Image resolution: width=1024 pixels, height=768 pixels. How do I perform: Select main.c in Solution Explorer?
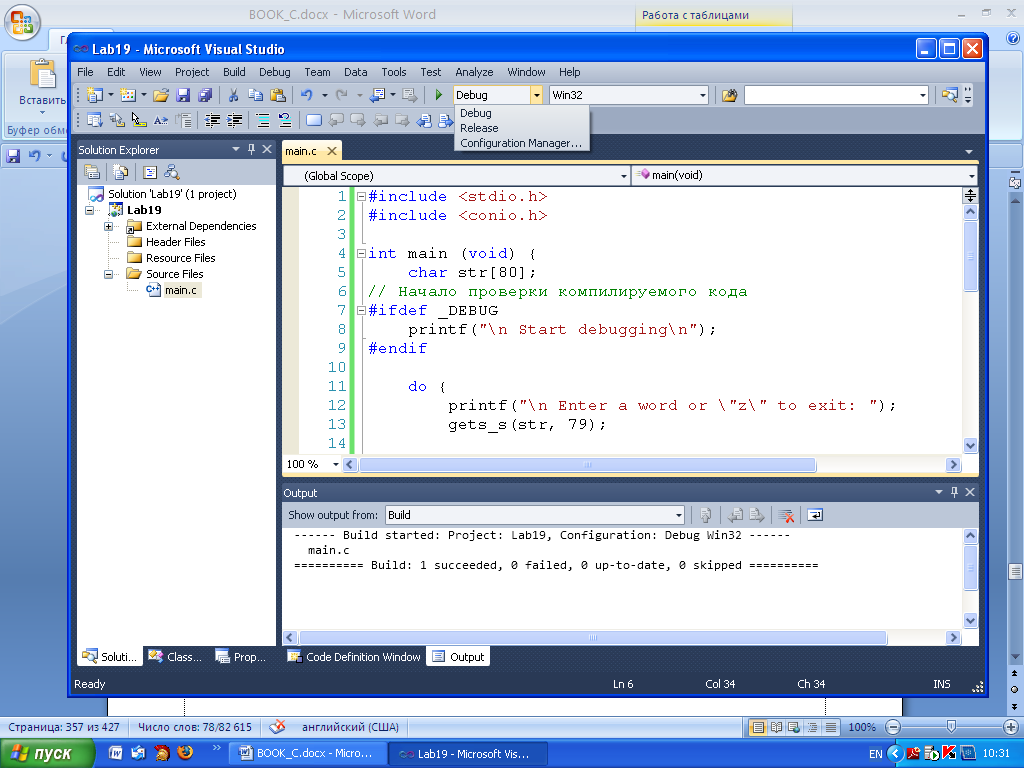coord(180,290)
